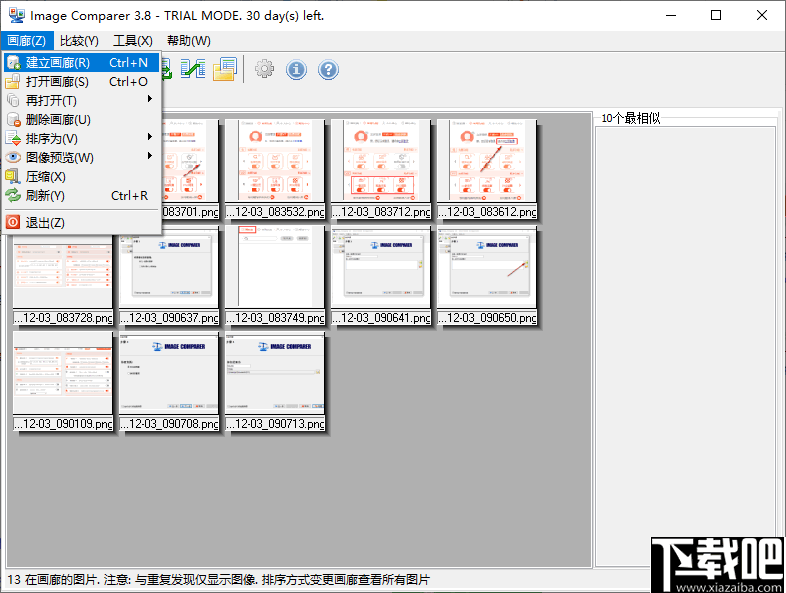Choose 压缩(X) compress gallery entry

click(x=81, y=177)
